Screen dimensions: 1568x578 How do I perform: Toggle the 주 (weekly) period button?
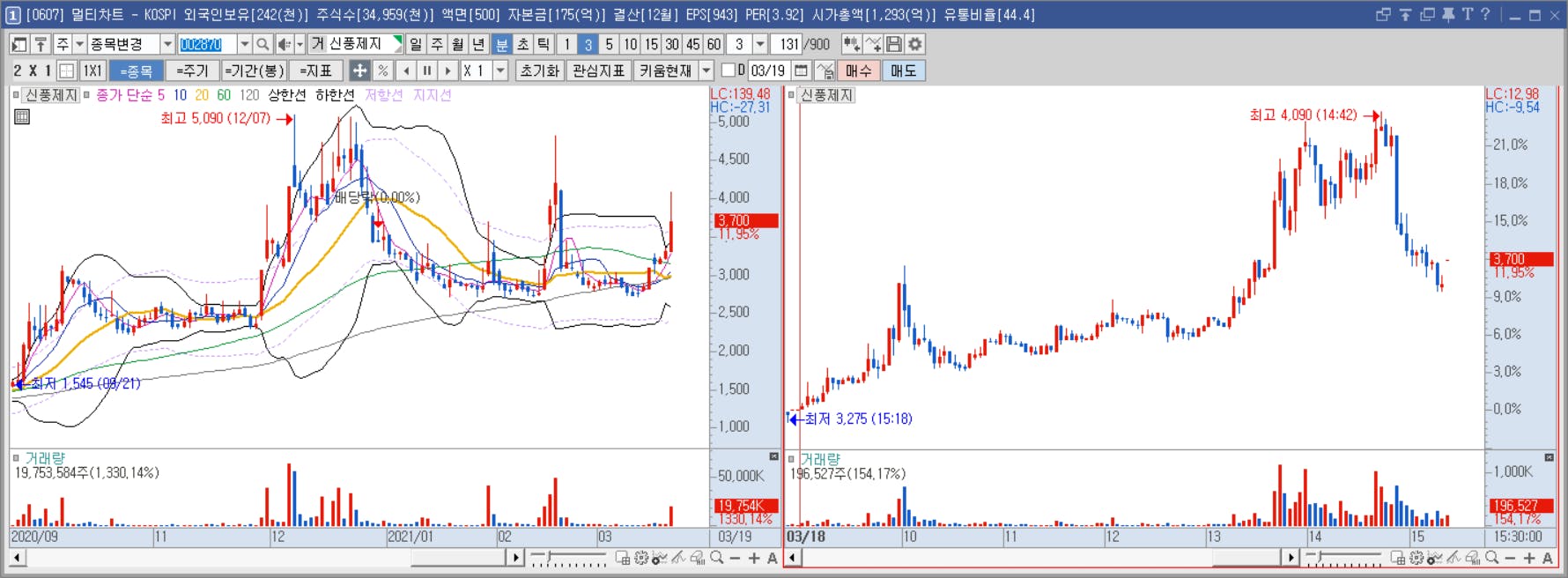point(437,44)
